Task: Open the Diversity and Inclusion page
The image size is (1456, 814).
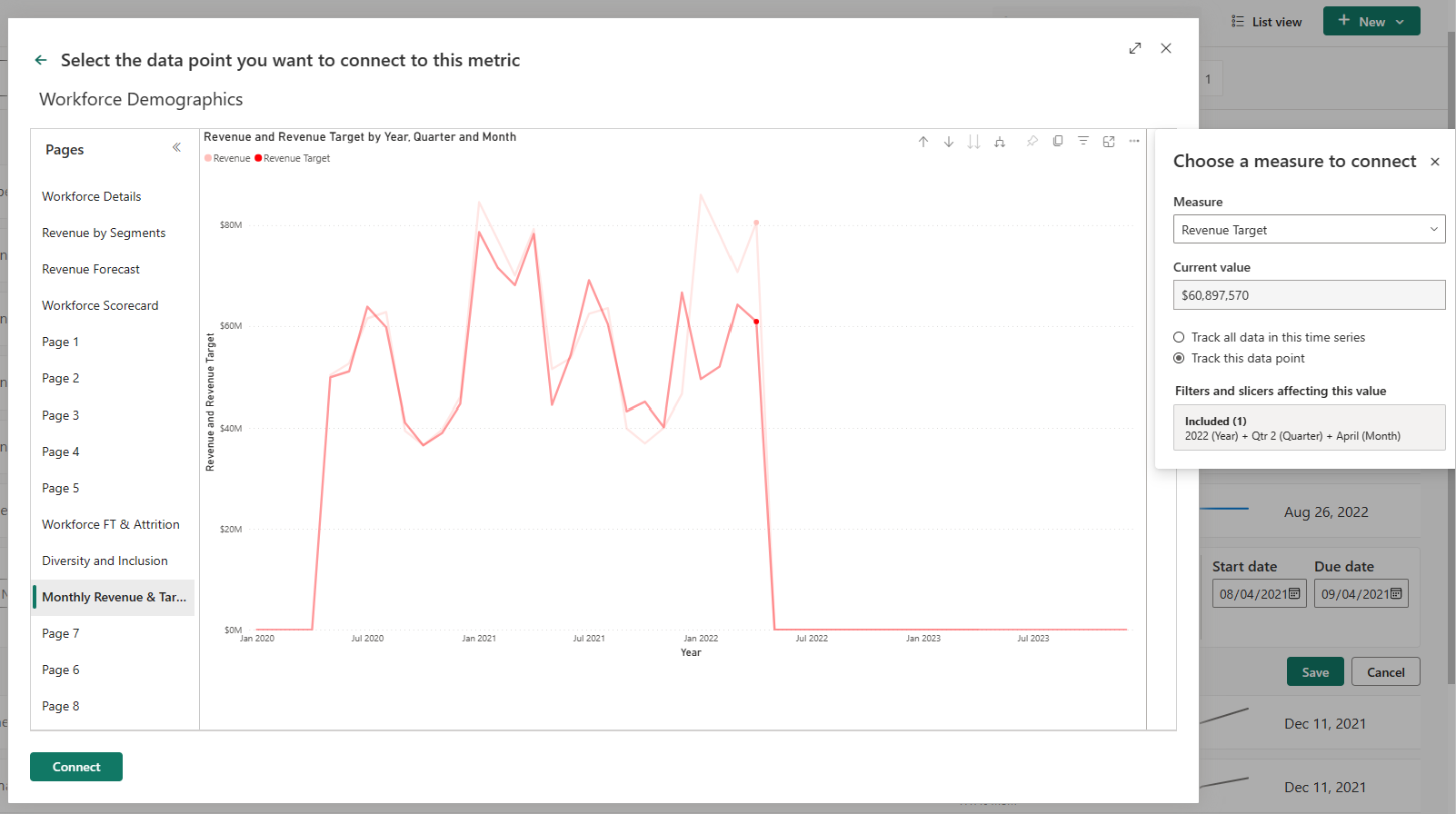Action: point(105,561)
